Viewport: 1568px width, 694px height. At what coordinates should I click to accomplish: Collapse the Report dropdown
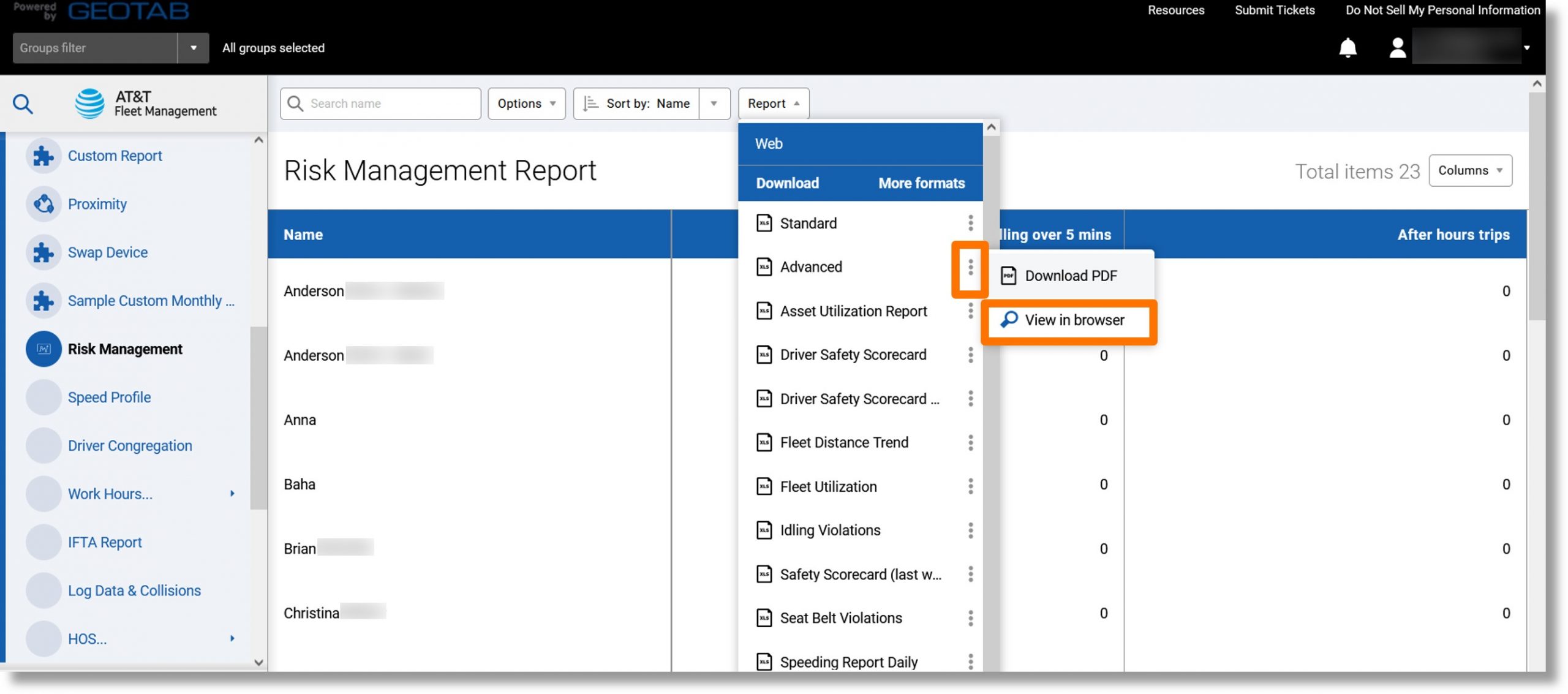pos(773,104)
